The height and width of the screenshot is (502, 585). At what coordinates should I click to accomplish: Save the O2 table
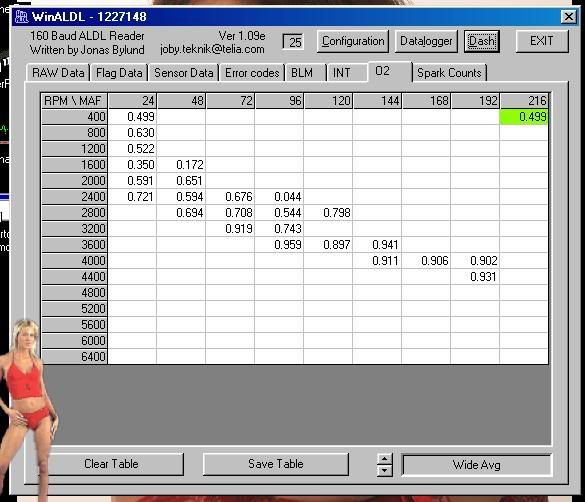point(276,464)
